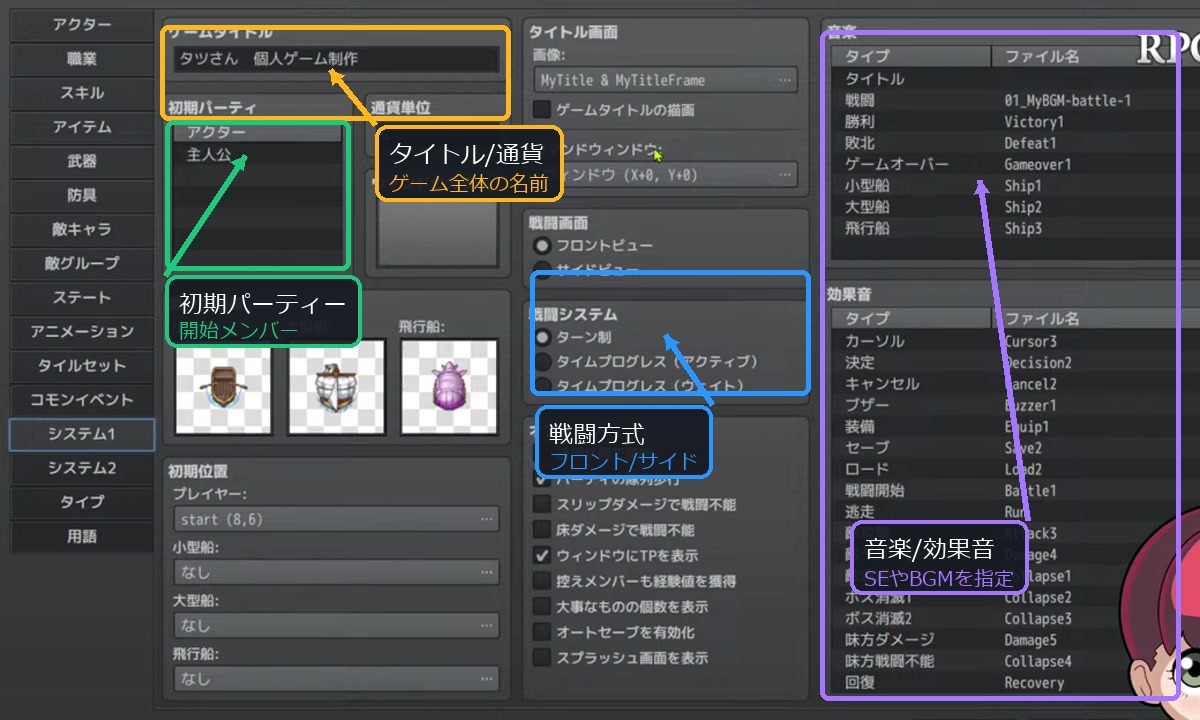1200x720 pixels.
Task: Click the large ship vehicle image
Action: click(336, 386)
